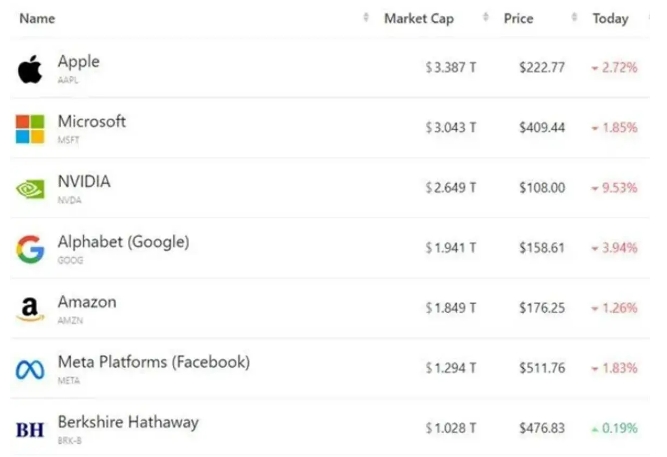Image resolution: width=667 pixels, height=457 pixels.
Task: Click the Apple logo icon
Action: pos(30,69)
